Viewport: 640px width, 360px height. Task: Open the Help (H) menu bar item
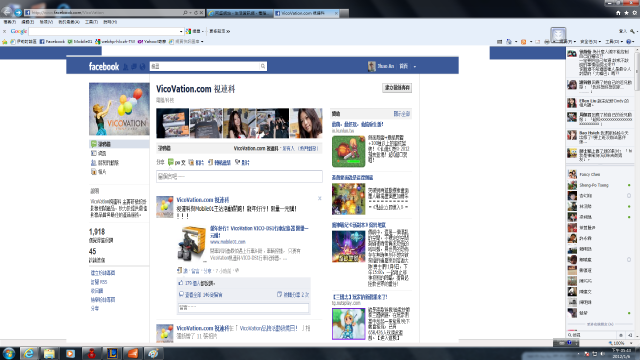point(110,22)
